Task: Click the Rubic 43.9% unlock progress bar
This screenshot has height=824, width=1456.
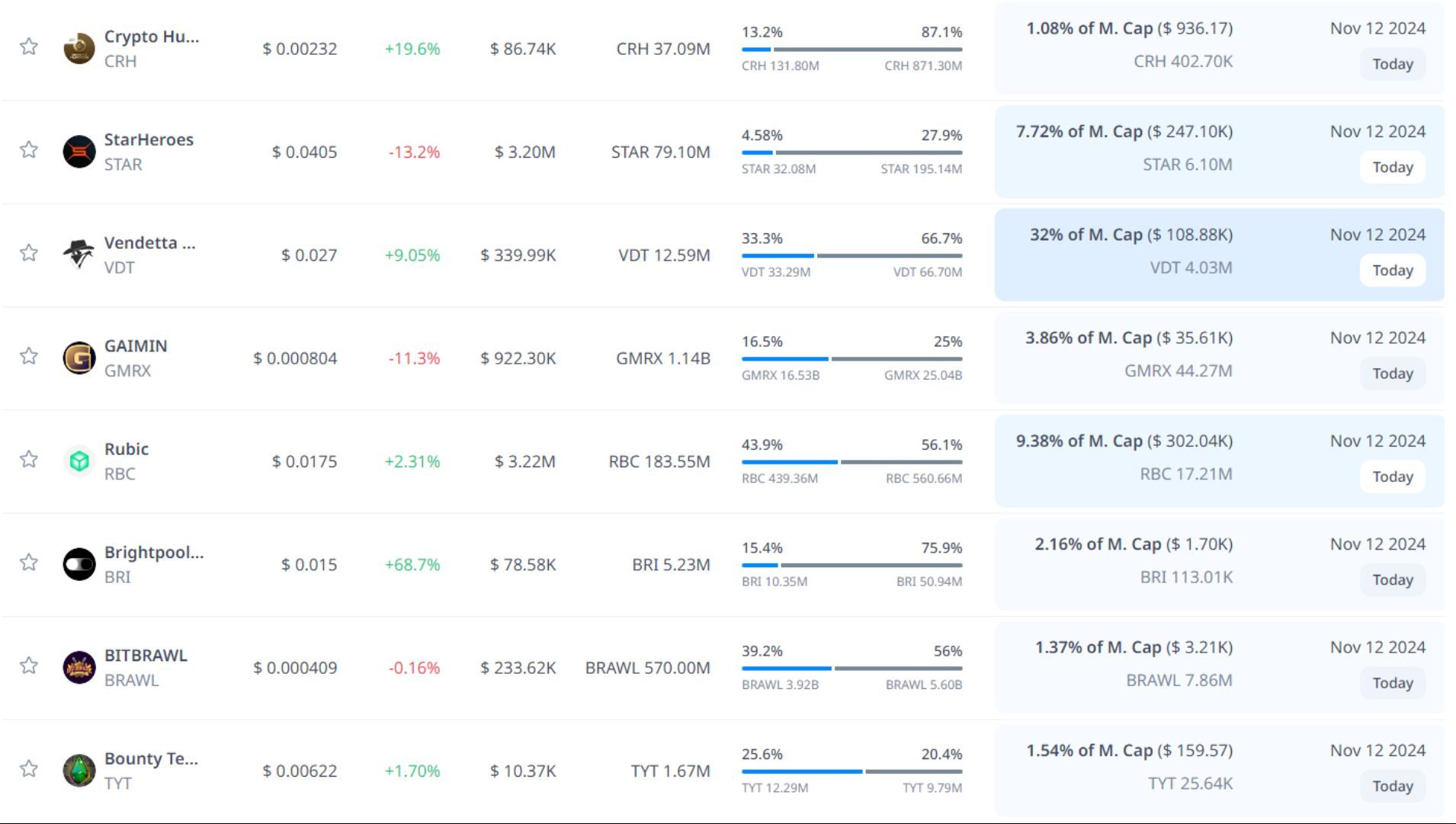Action: pos(851,462)
